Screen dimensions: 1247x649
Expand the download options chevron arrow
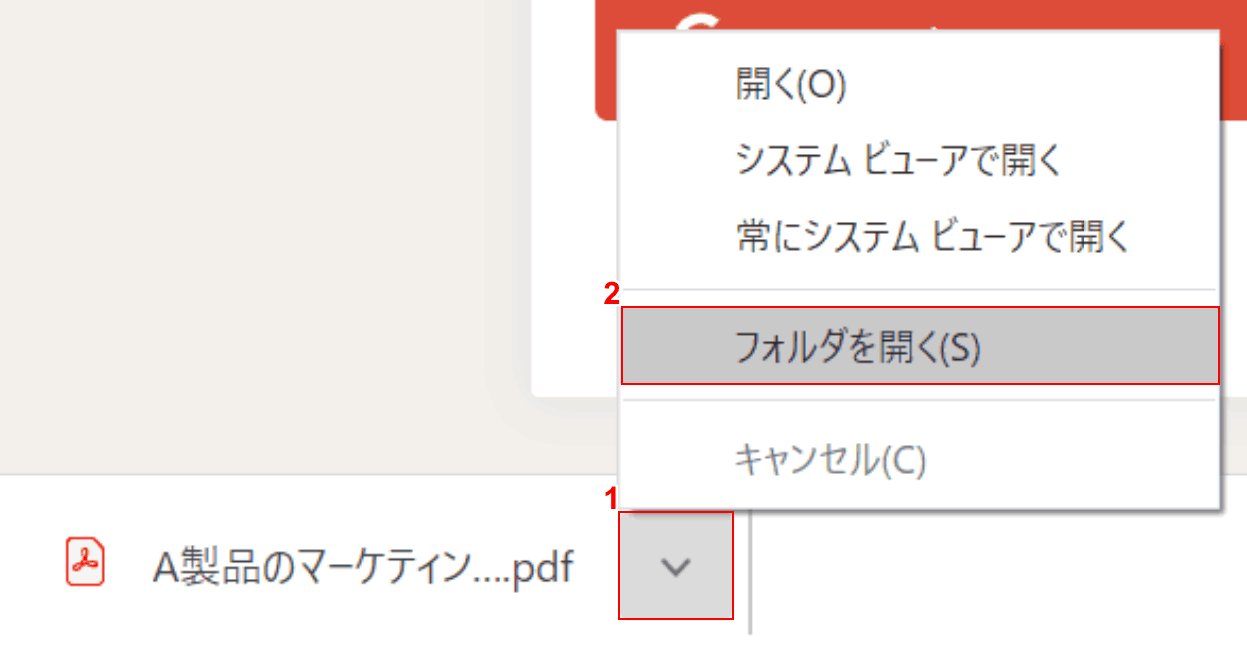click(676, 566)
